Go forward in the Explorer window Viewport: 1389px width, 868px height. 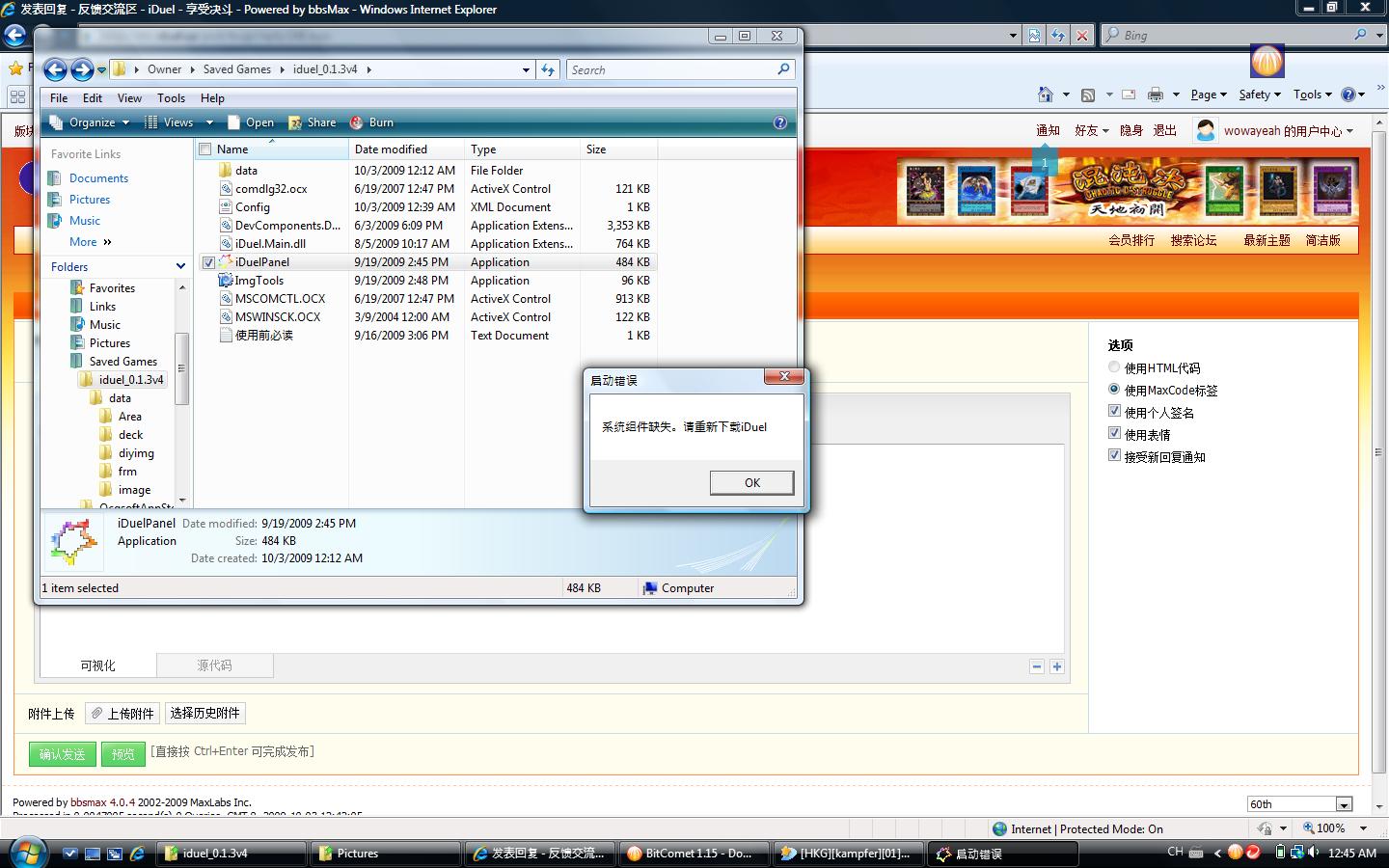click(82, 69)
